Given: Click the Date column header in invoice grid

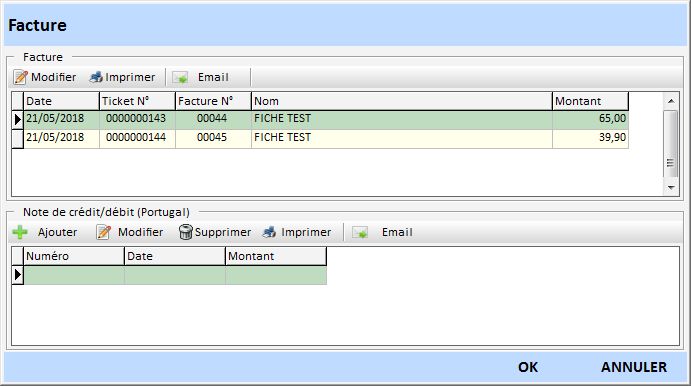Looking at the screenshot, I should pos(62,101).
